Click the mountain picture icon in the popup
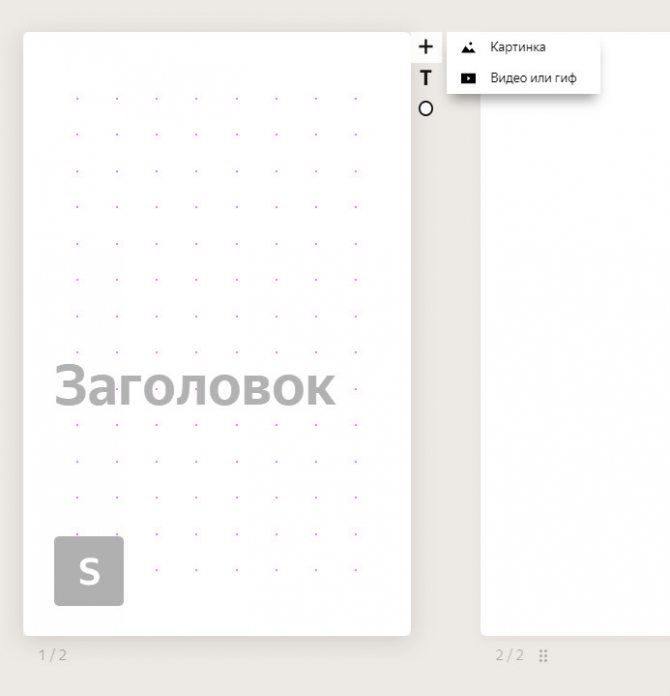 coord(468,47)
